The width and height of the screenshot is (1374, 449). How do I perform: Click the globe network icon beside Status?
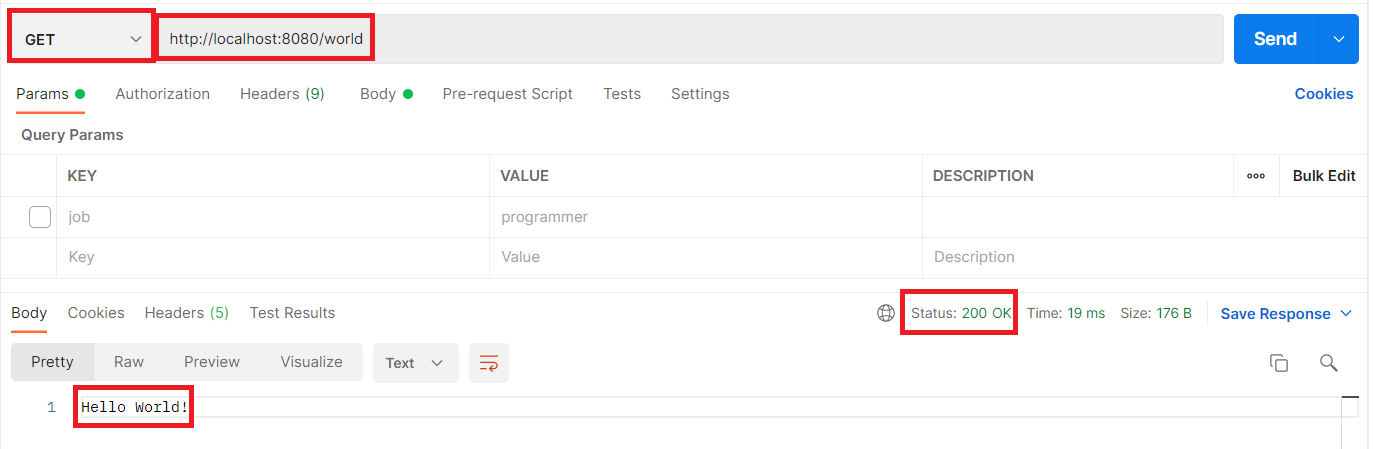click(885, 313)
